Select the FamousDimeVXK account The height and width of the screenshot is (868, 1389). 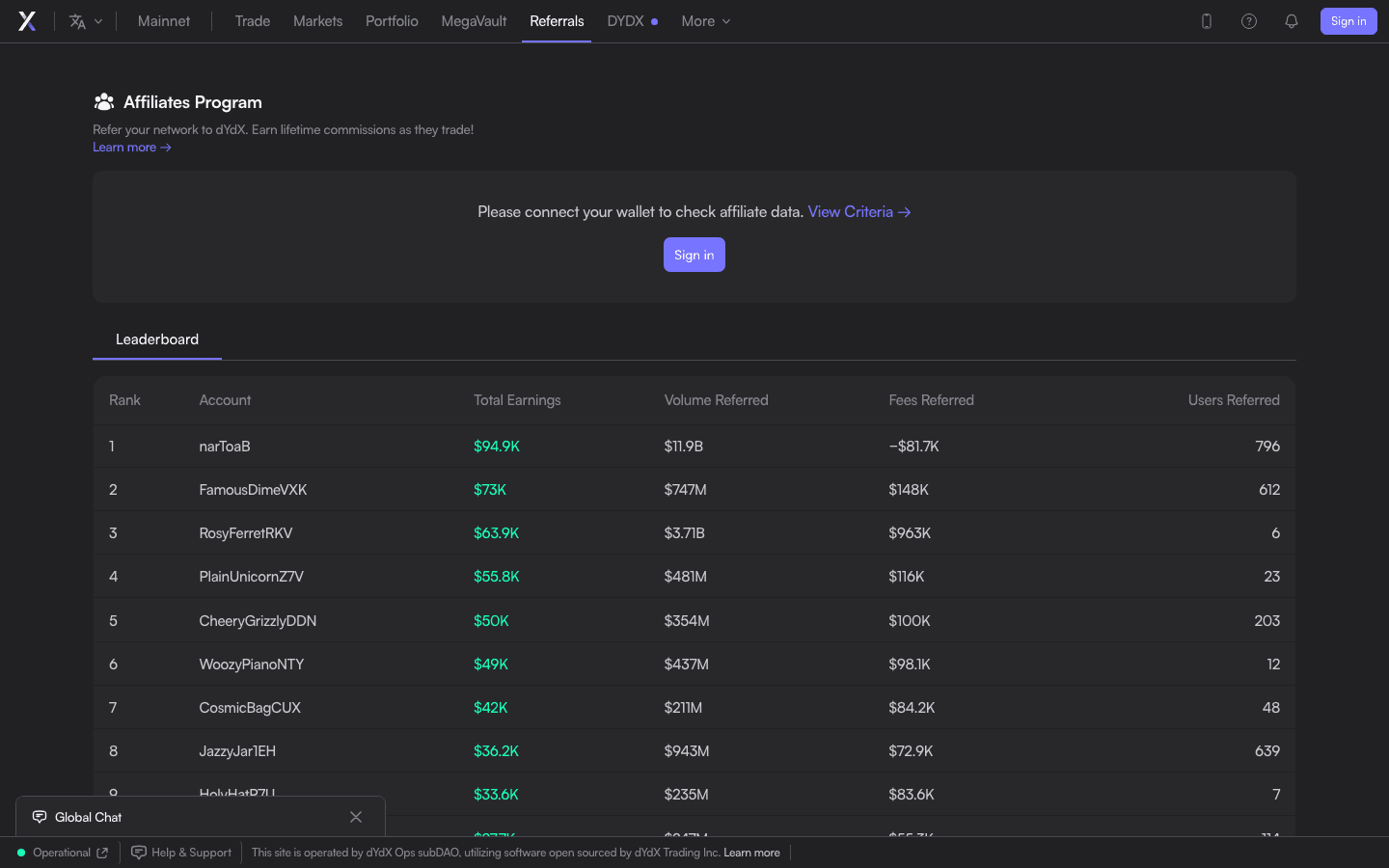point(253,490)
